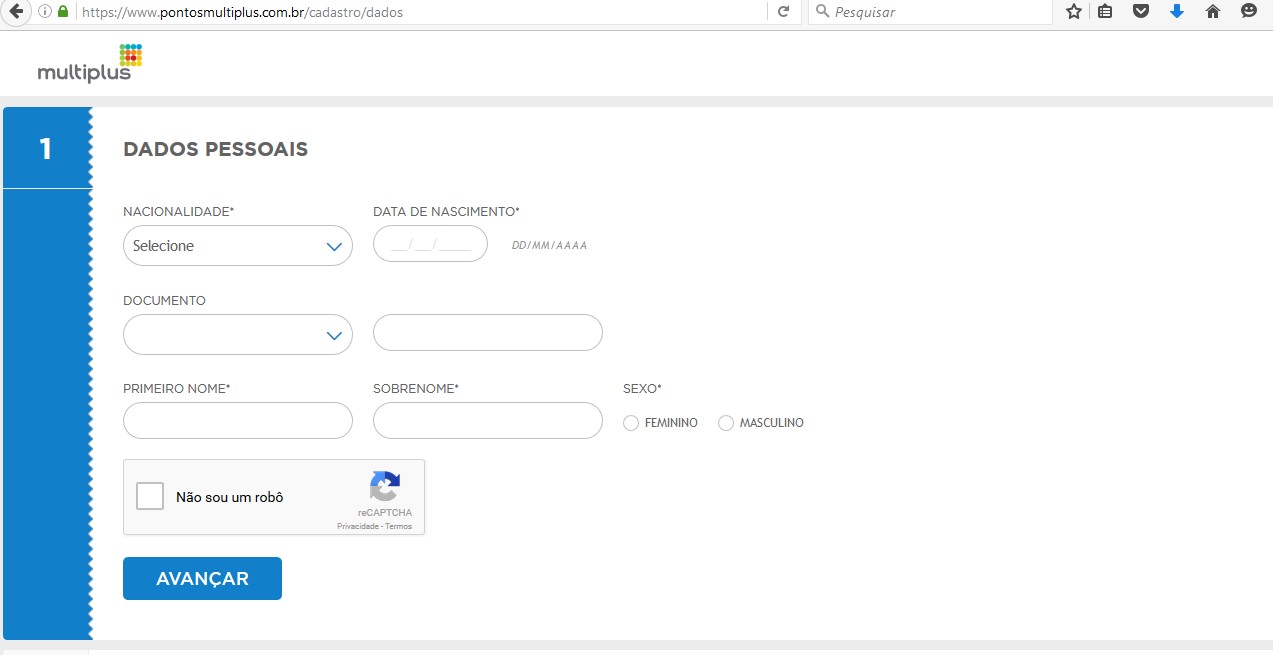Reload the page with the refresh icon
The width and height of the screenshot is (1273, 655).
point(784,12)
